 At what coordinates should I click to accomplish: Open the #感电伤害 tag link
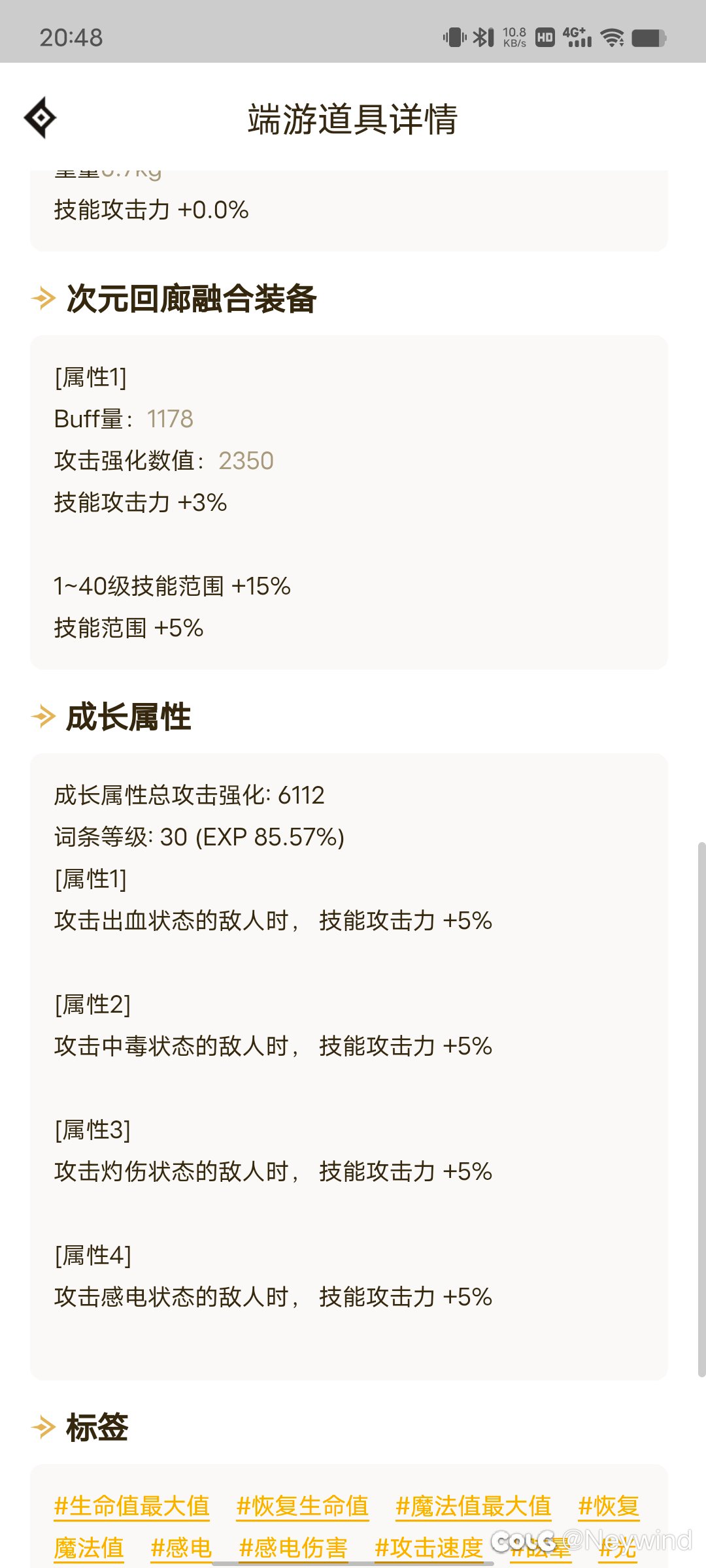pyautogui.click(x=293, y=1548)
